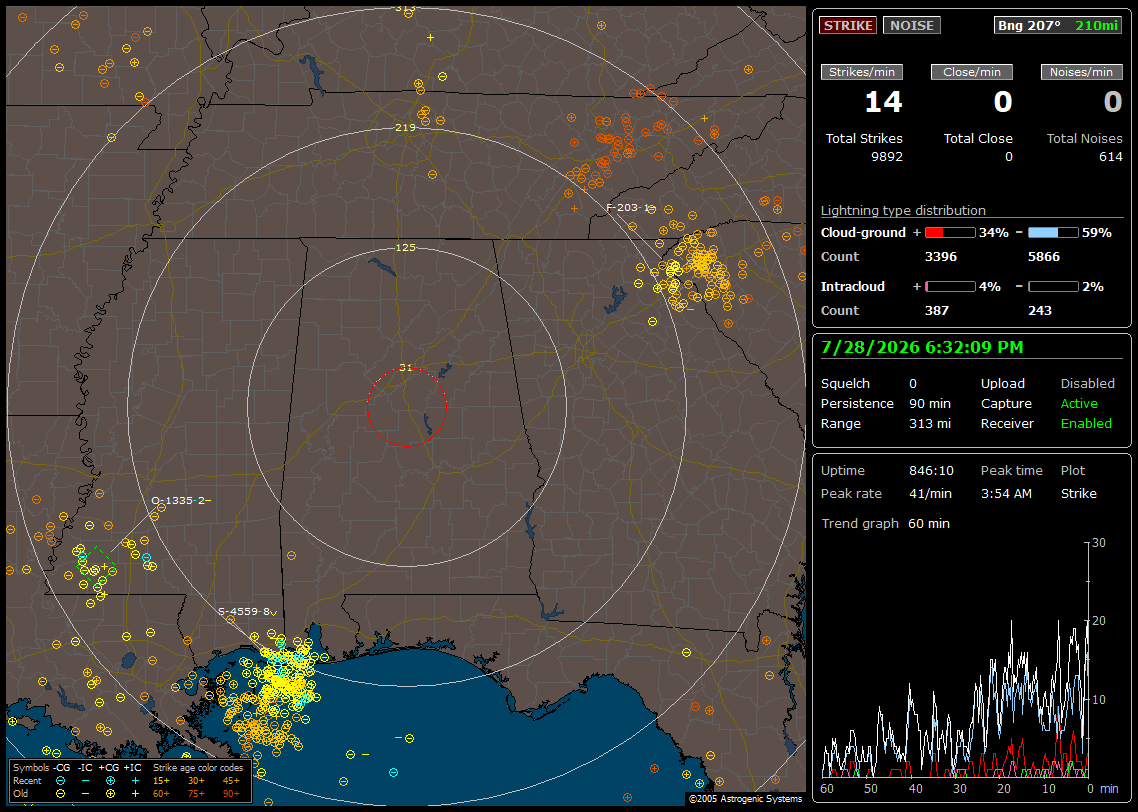Click the red center range circle
Screen dimensions: 1138x812
tap(406, 407)
